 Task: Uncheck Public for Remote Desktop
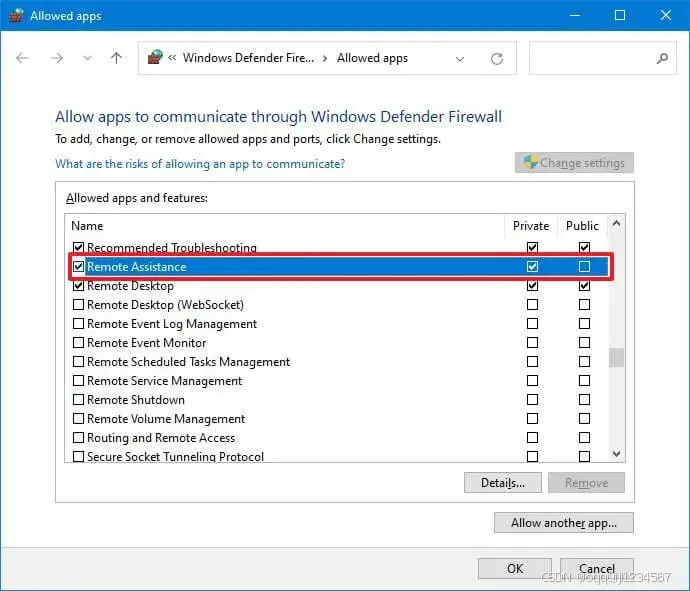tap(584, 286)
